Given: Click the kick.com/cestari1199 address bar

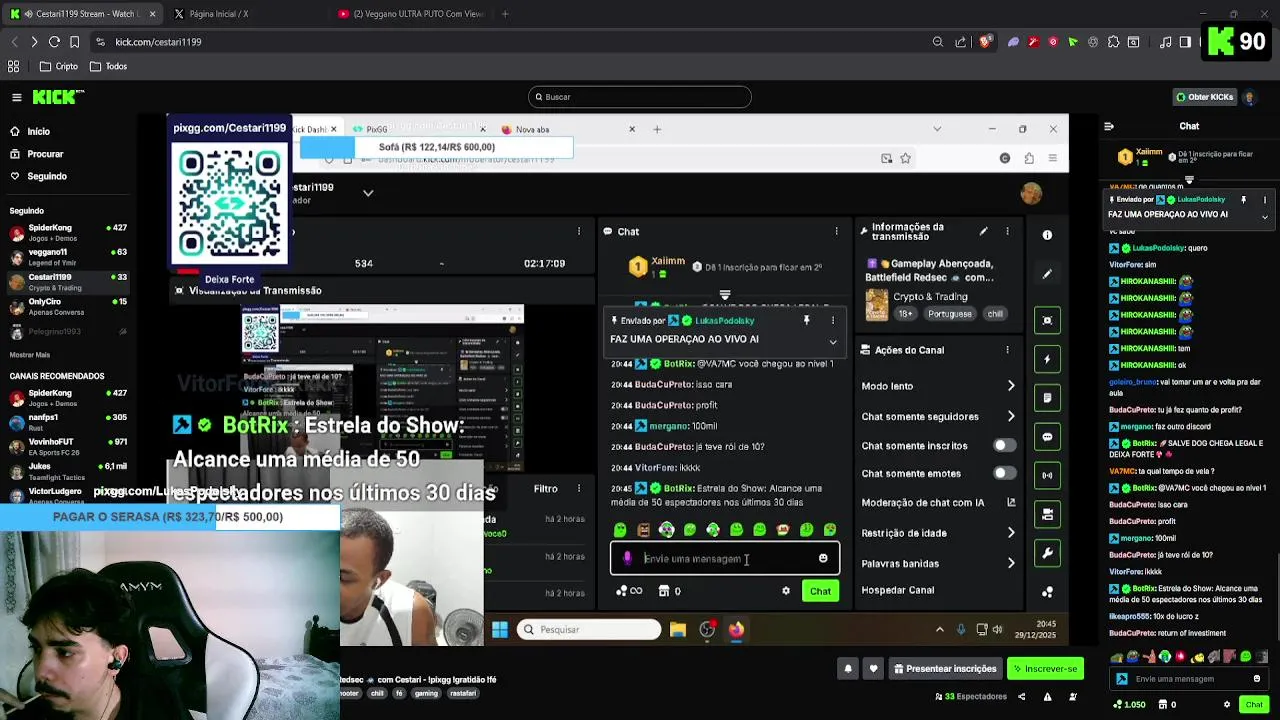Looking at the screenshot, I should tap(158, 42).
